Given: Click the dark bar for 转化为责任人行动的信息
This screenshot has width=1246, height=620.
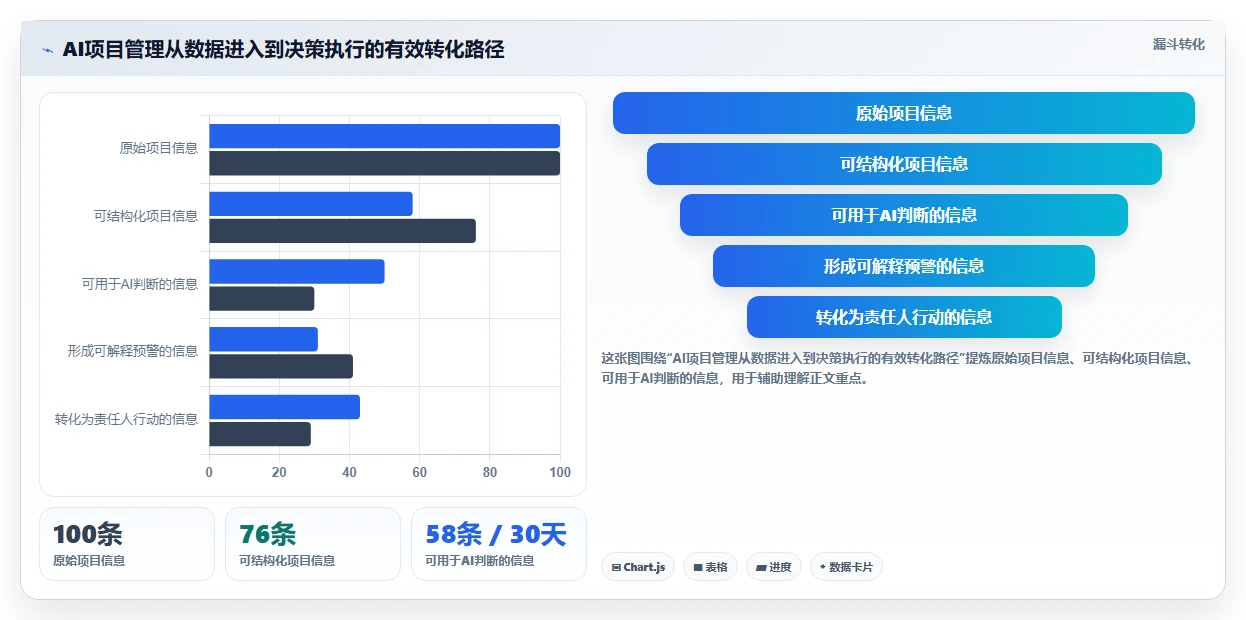Looking at the screenshot, I should pos(260,434).
